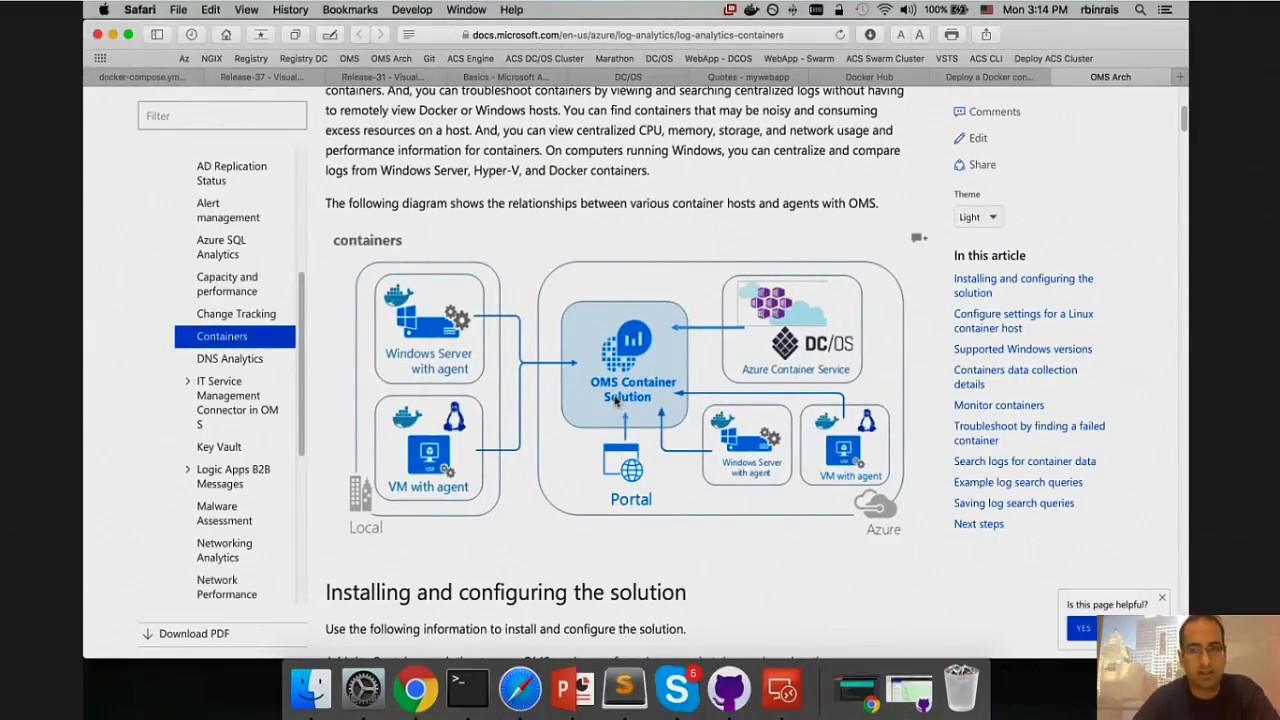Expand Logic Apps B2B Messages item
The width and height of the screenshot is (1280, 720).
pyautogui.click(x=187, y=469)
